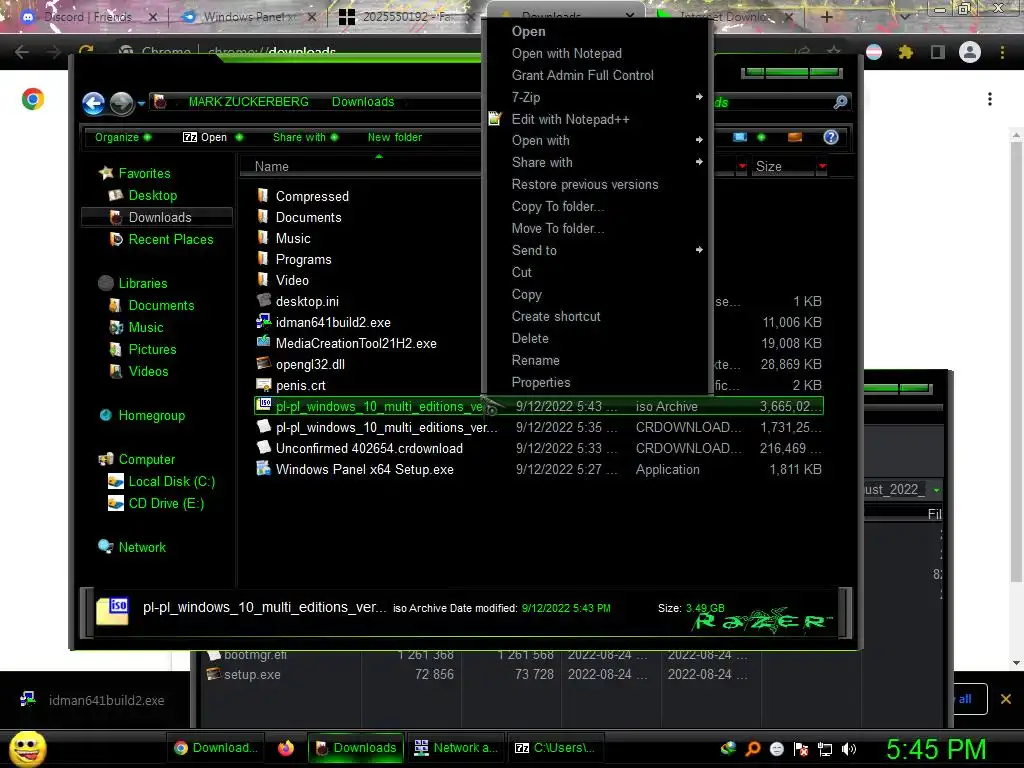Open the Size column filter dropdown
Image resolution: width=1024 pixels, height=768 pixels.
(822, 167)
